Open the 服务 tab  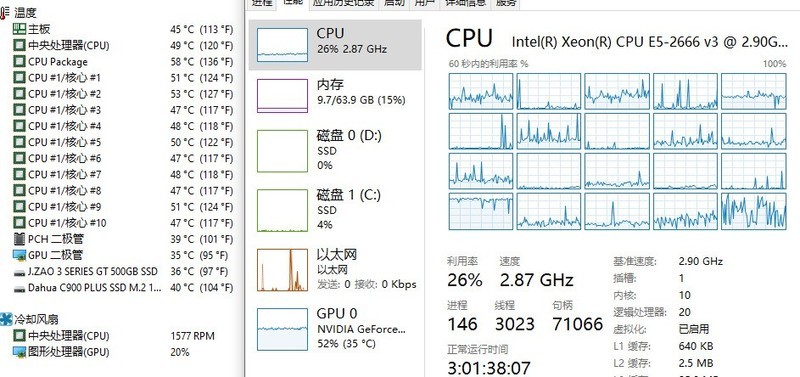pos(505,3)
